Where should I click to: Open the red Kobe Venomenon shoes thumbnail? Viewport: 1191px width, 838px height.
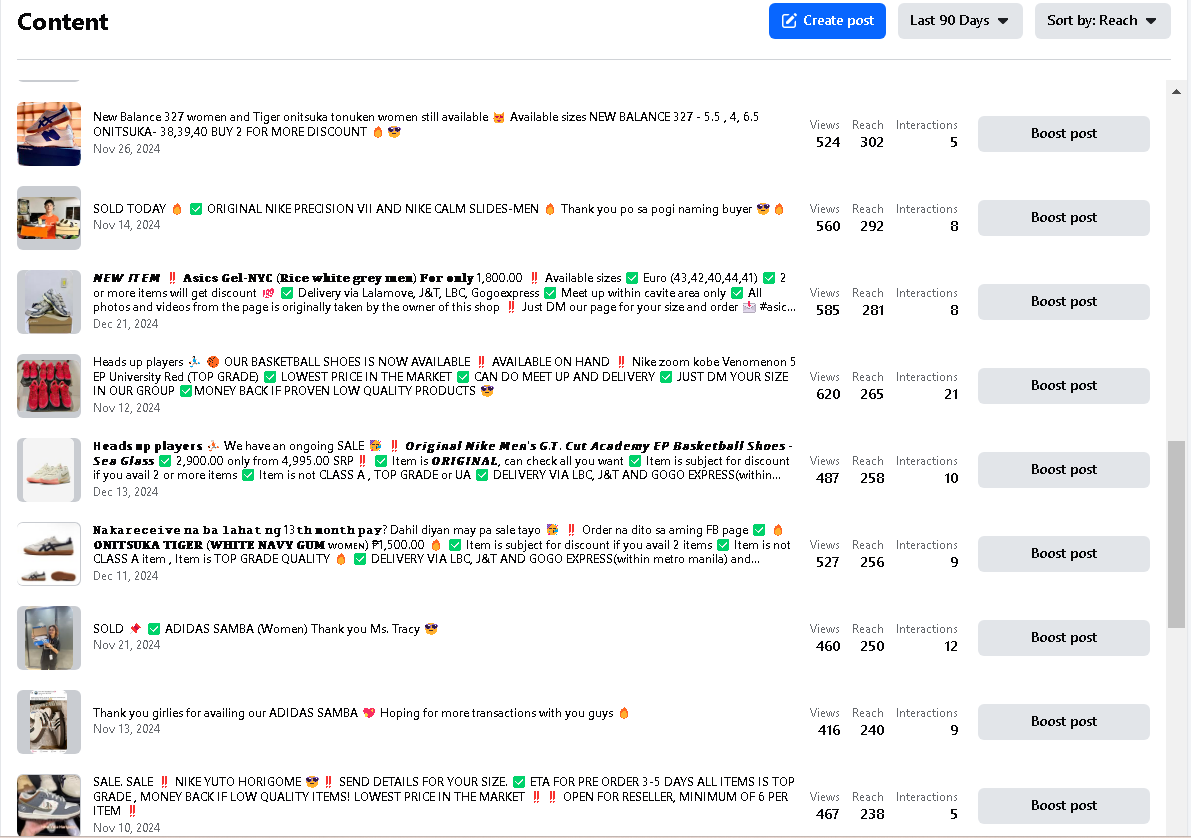tap(49, 386)
